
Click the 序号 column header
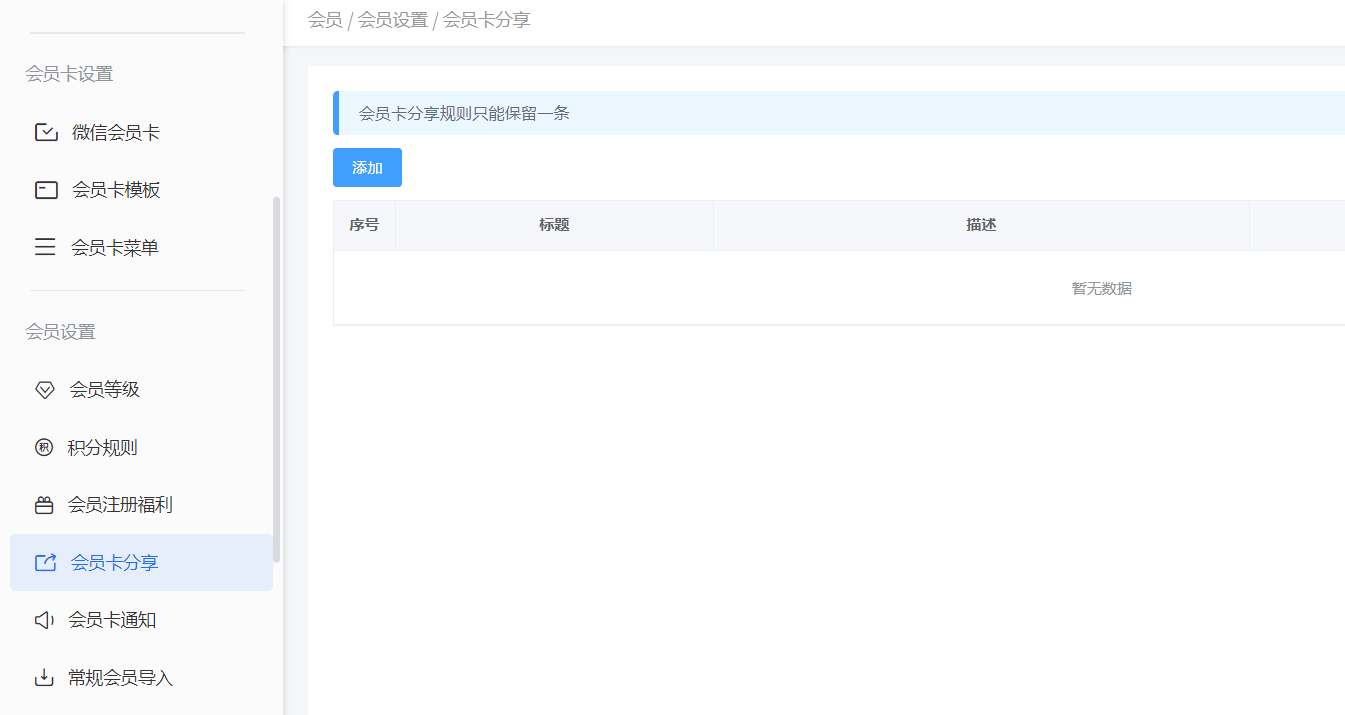coord(364,225)
